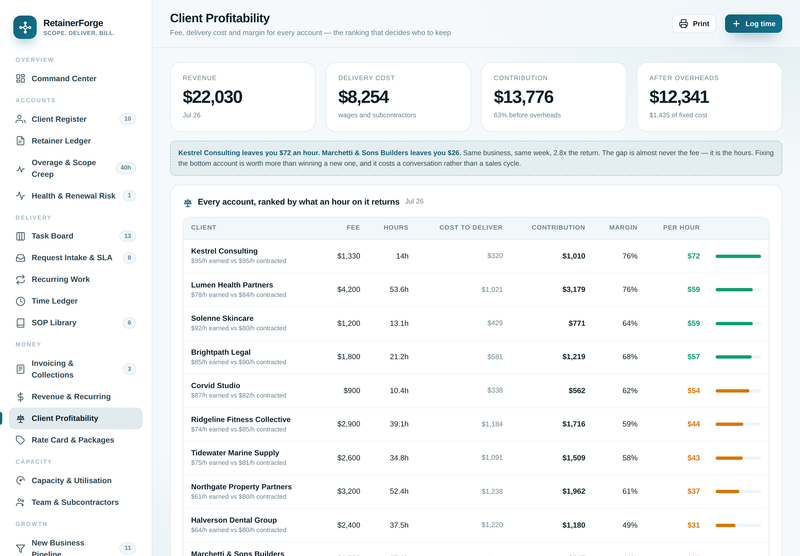Screen dimensions: 800x556
Task: Click the RetainerForge logo icon
Action: pos(25,27)
